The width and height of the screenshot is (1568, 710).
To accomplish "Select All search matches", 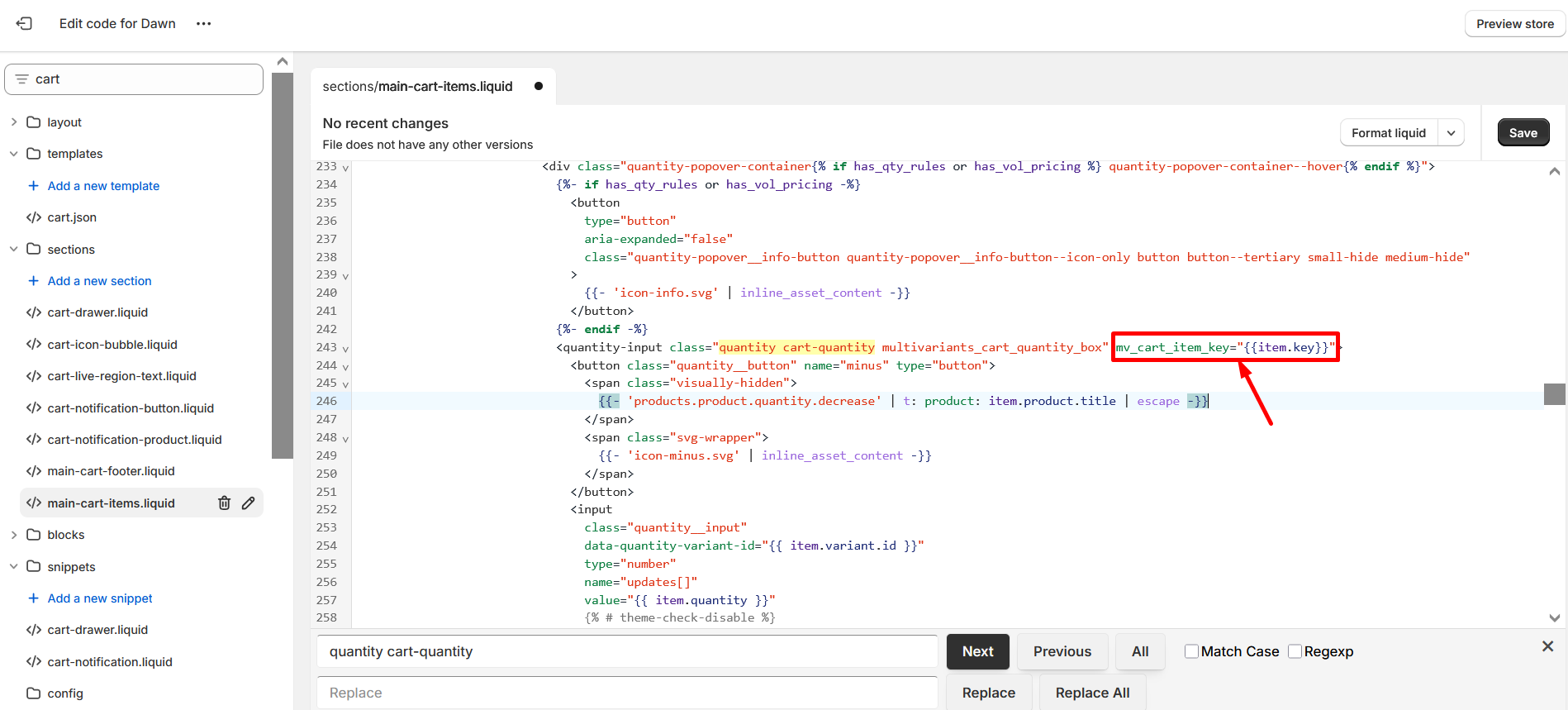I will click(x=1140, y=651).
